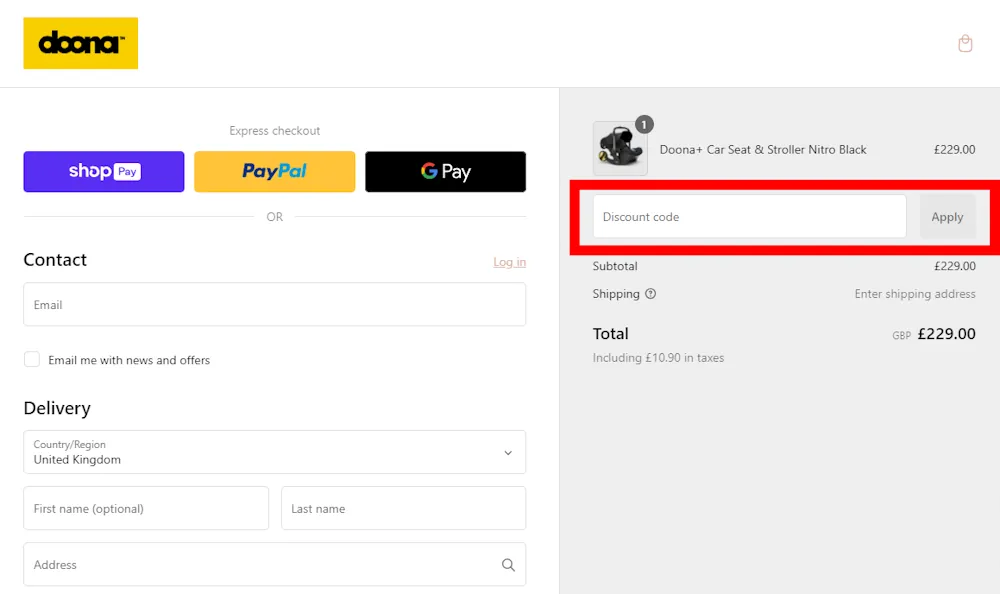Click the 'Including £10.90 in taxes' text

click(x=658, y=358)
